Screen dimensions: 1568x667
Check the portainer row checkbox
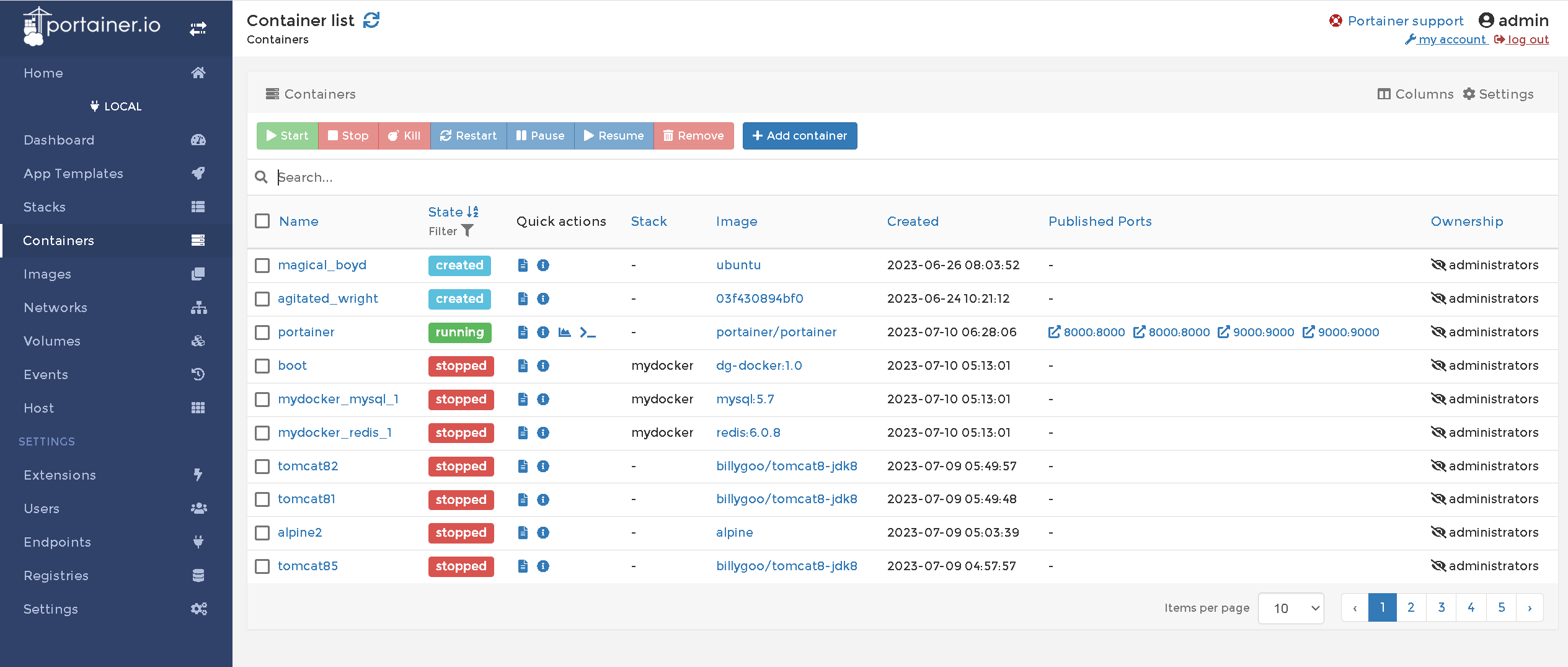pos(262,333)
